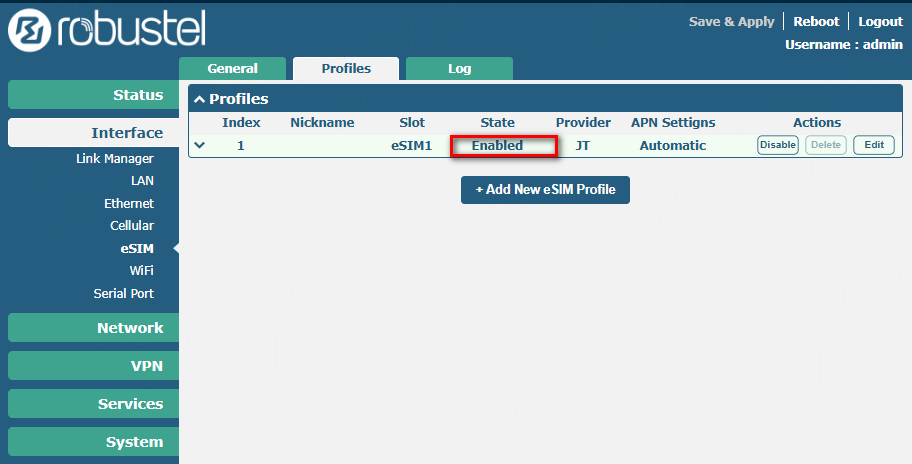Open the VPN menu section
Image resolution: width=912 pixels, height=464 pixels.
point(86,366)
